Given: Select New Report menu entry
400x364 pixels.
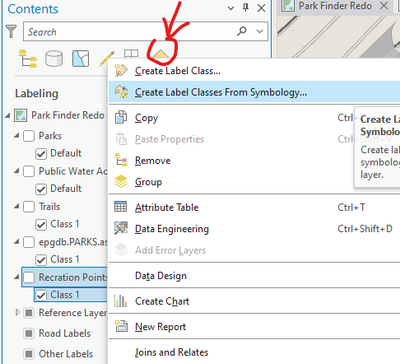Looking at the screenshot, I should [254, 327].
